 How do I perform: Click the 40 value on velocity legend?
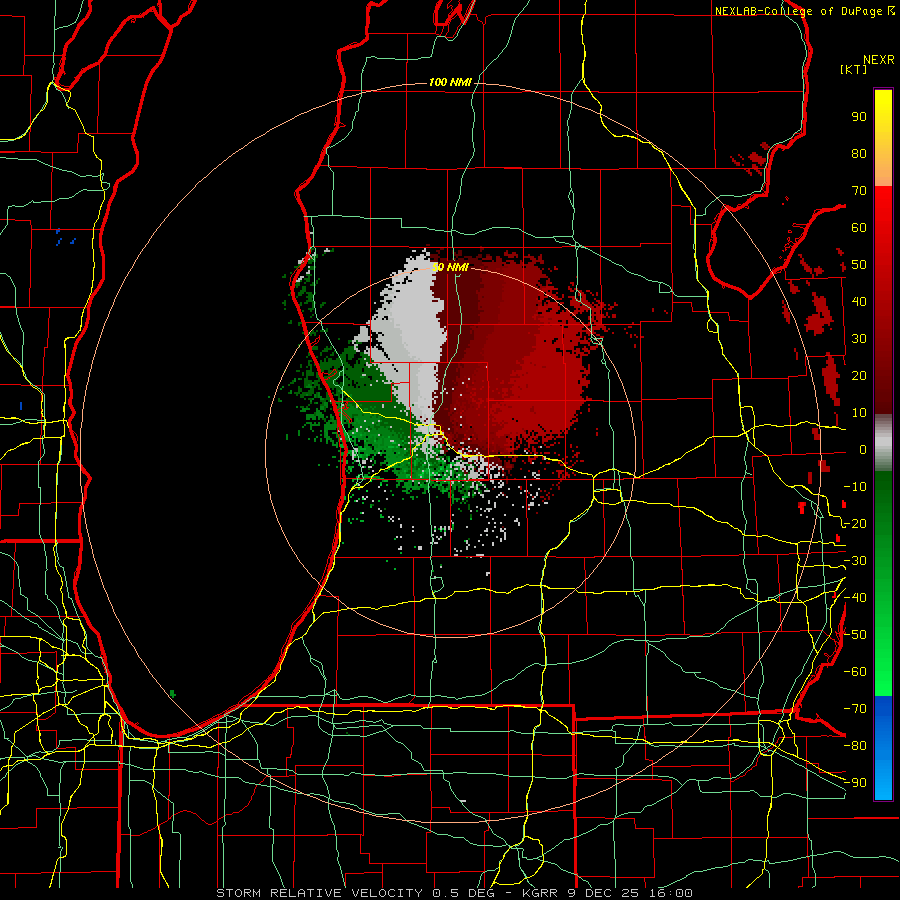pyautogui.click(x=859, y=302)
